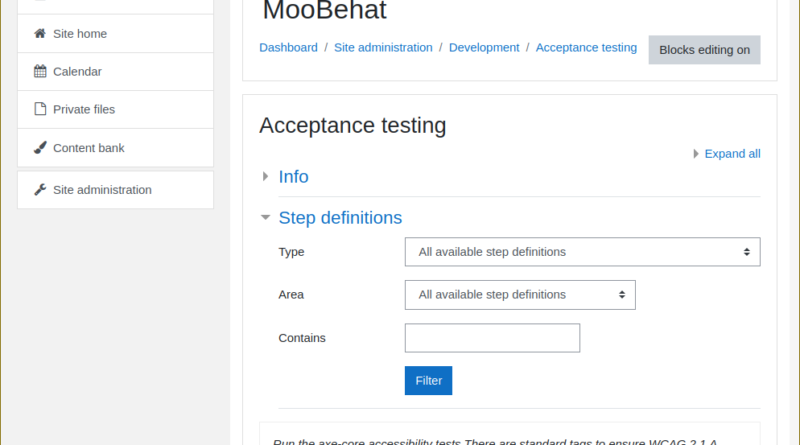
Task: Follow the Acceptance testing breadcrumb link
Action: (586, 47)
